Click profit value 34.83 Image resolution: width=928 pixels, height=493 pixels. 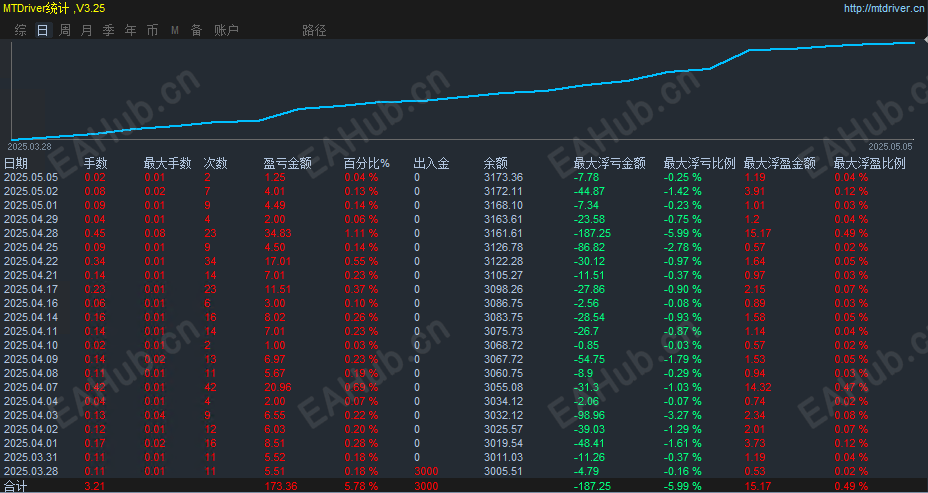coord(278,233)
